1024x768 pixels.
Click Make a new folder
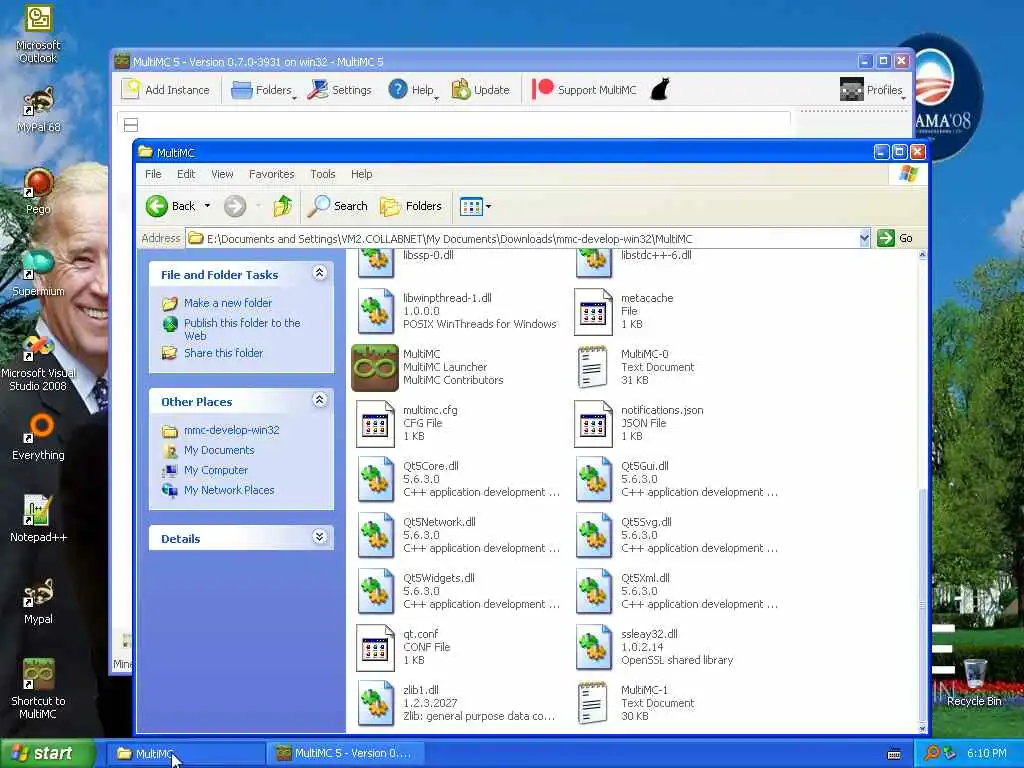click(x=228, y=303)
